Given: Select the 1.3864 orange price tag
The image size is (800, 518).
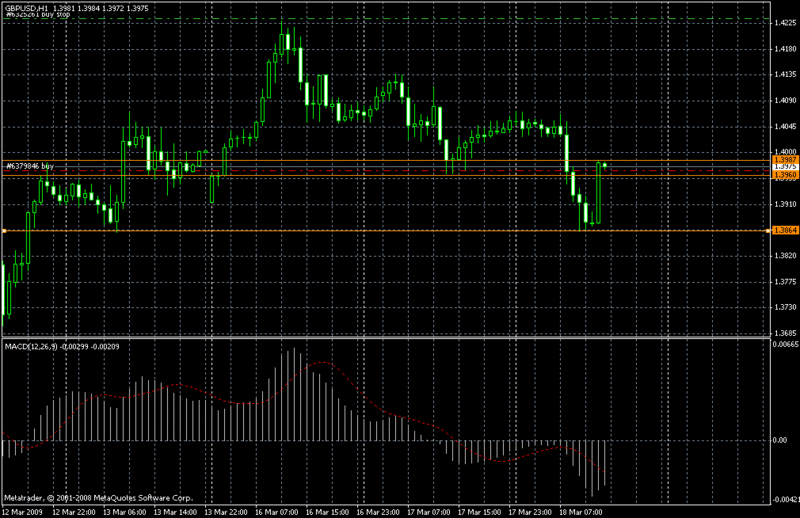Looking at the screenshot, I should (783, 231).
